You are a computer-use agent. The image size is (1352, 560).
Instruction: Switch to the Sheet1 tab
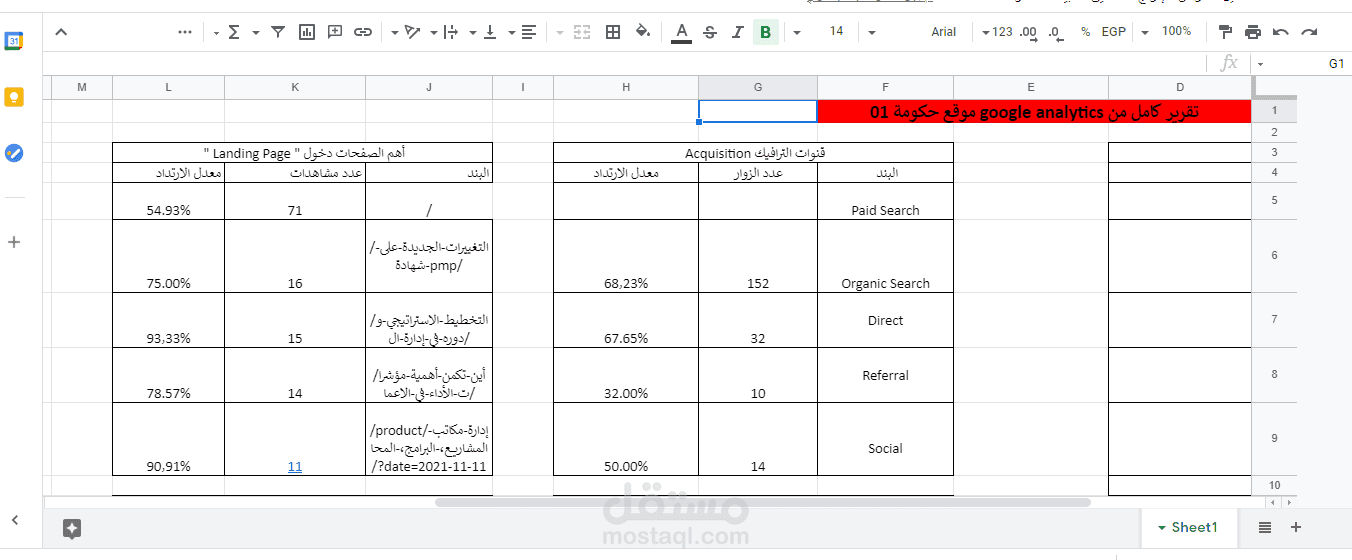pos(1187,527)
